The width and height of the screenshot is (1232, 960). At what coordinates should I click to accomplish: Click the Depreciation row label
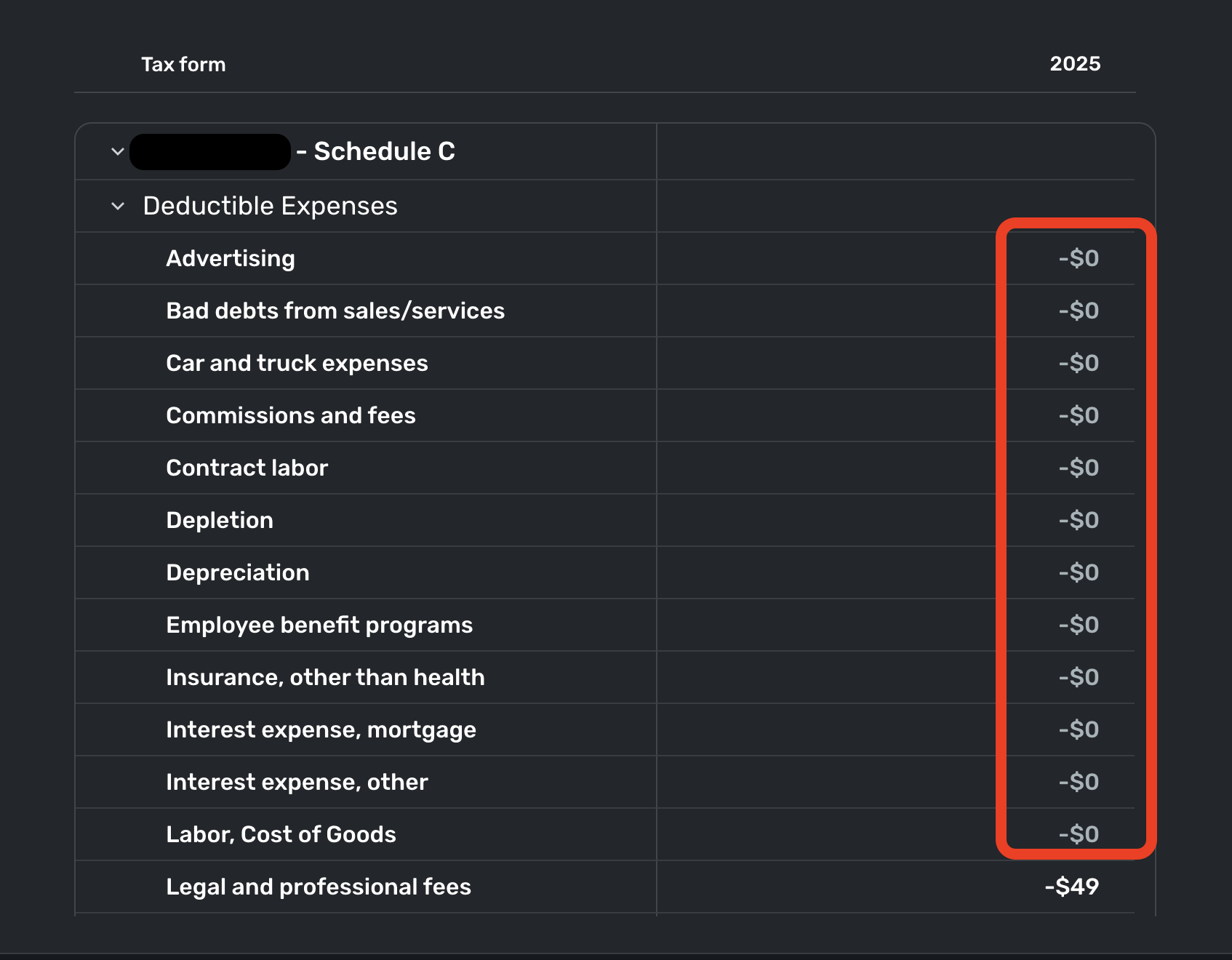point(238,573)
